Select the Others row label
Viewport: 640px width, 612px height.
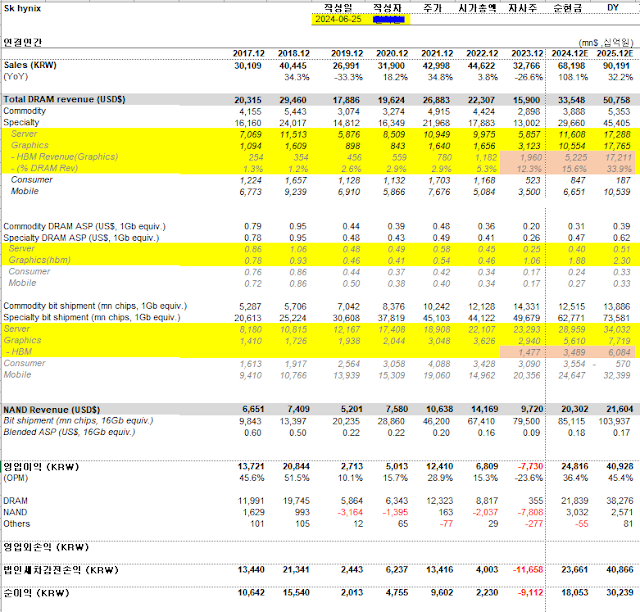[17, 523]
